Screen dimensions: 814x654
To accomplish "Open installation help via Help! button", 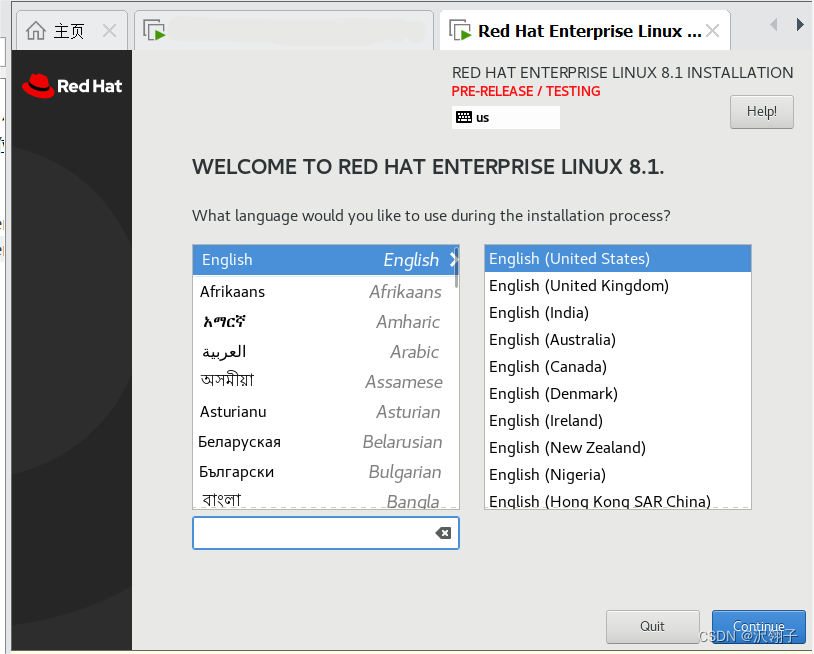I will pos(761,111).
